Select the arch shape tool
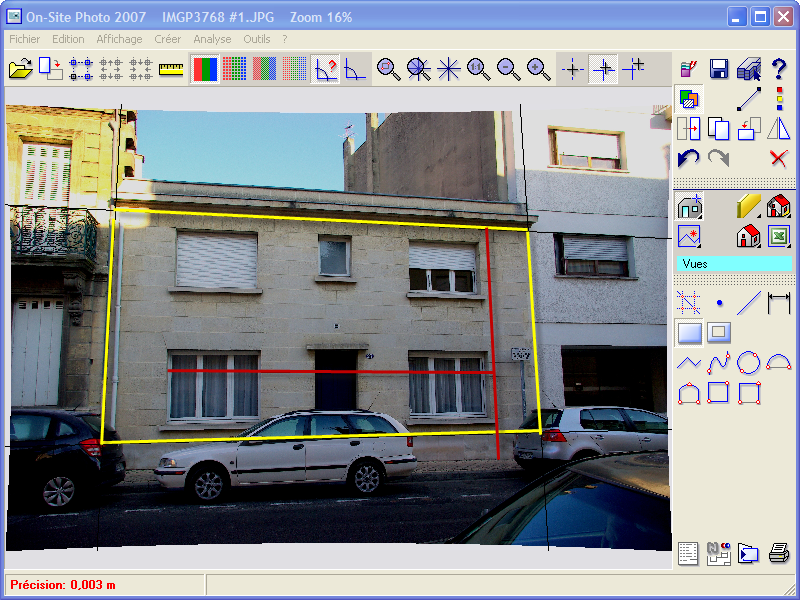This screenshot has height=600, width=800. point(689,393)
